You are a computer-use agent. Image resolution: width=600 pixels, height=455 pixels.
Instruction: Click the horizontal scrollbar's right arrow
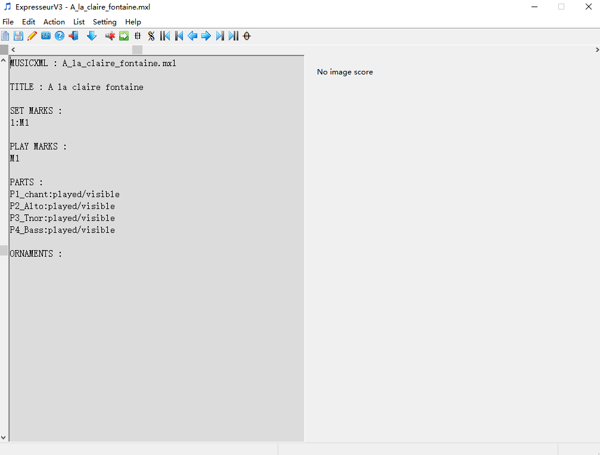[x=596, y=49]
